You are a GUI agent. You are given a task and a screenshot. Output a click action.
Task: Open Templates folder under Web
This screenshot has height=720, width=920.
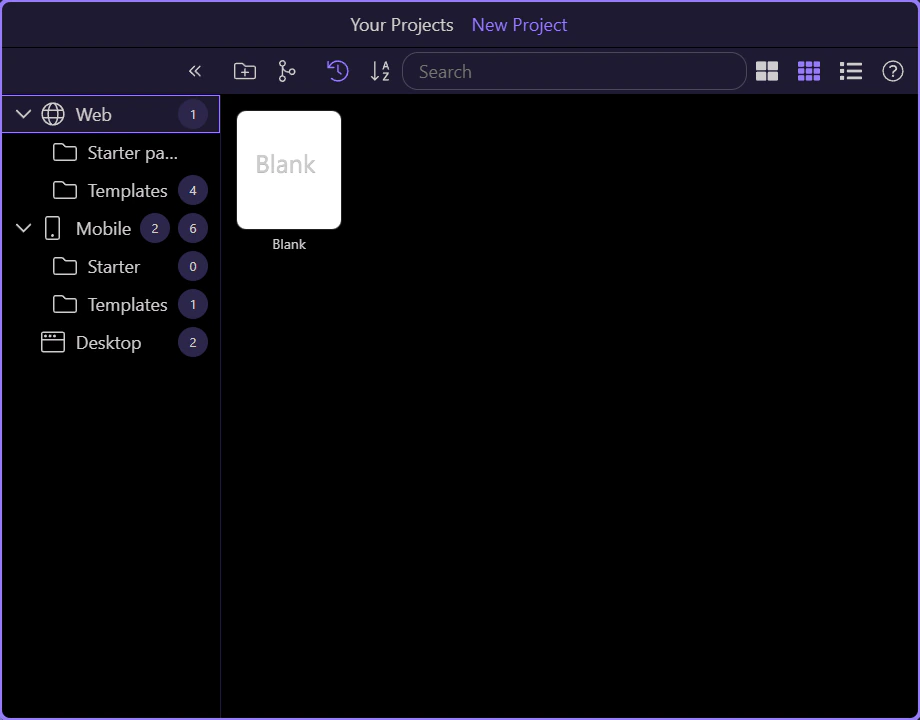coord(127,191)
